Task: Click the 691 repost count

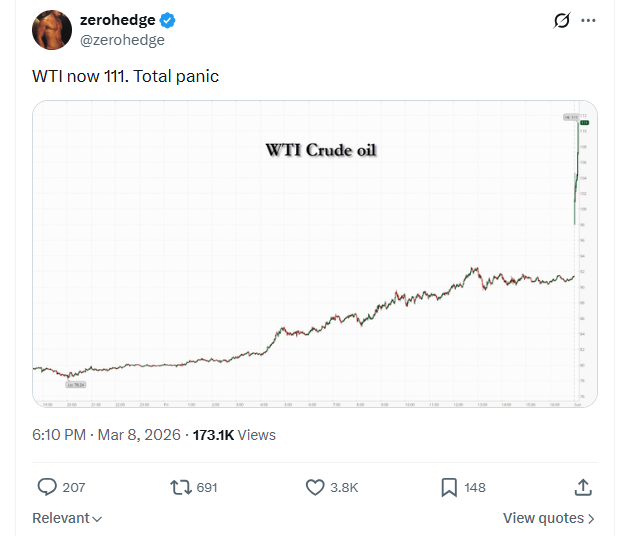Action: click(207, 488)
